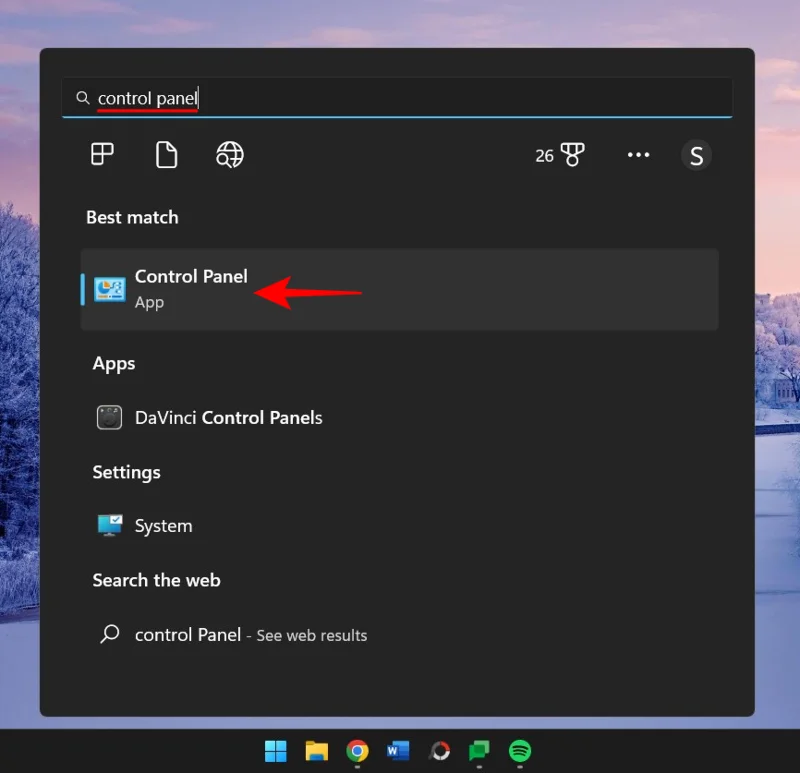800x773 pixels.
Task: Switch to the Documents search filter
Action: (166, 155)
